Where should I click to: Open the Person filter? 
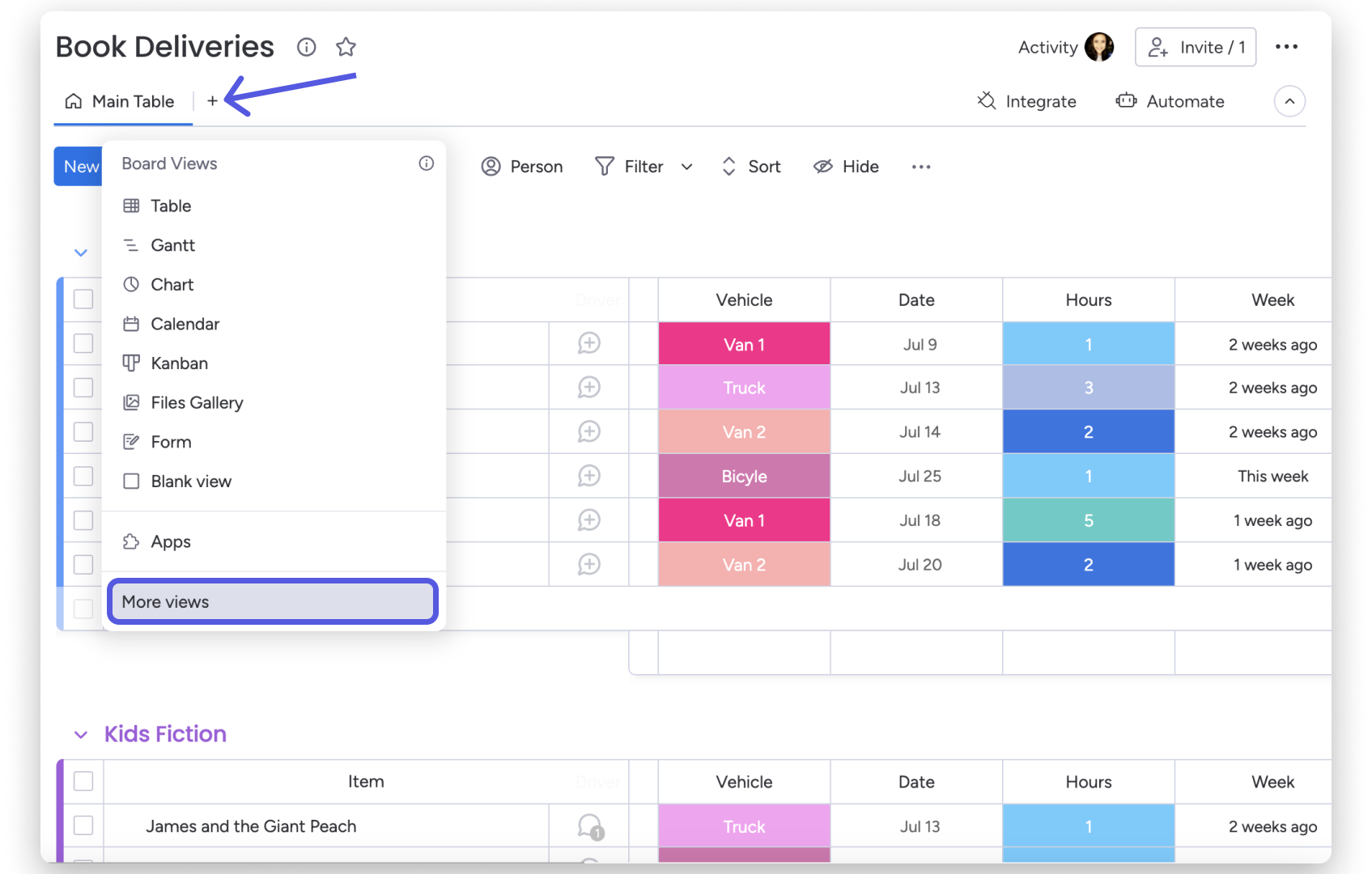point(522,167)
